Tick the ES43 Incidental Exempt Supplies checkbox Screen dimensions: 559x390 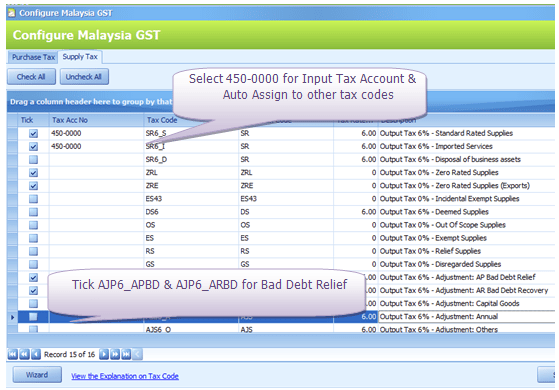coord(33,199)
